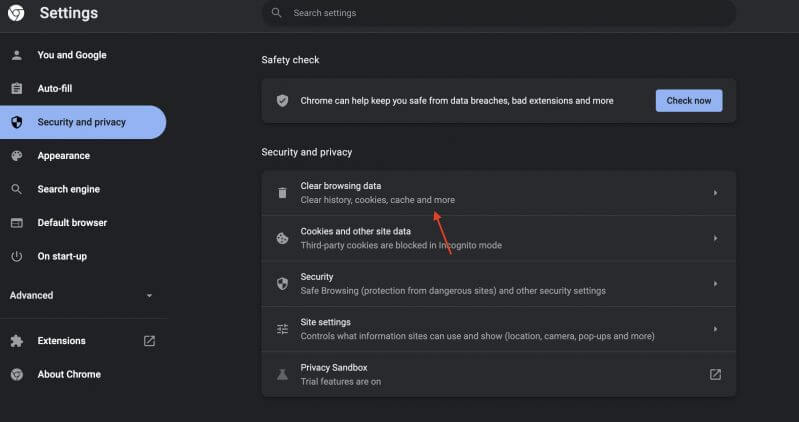Click the Site settings title
Viewport: 799px width, 422px height.
[x=326, y=322]
